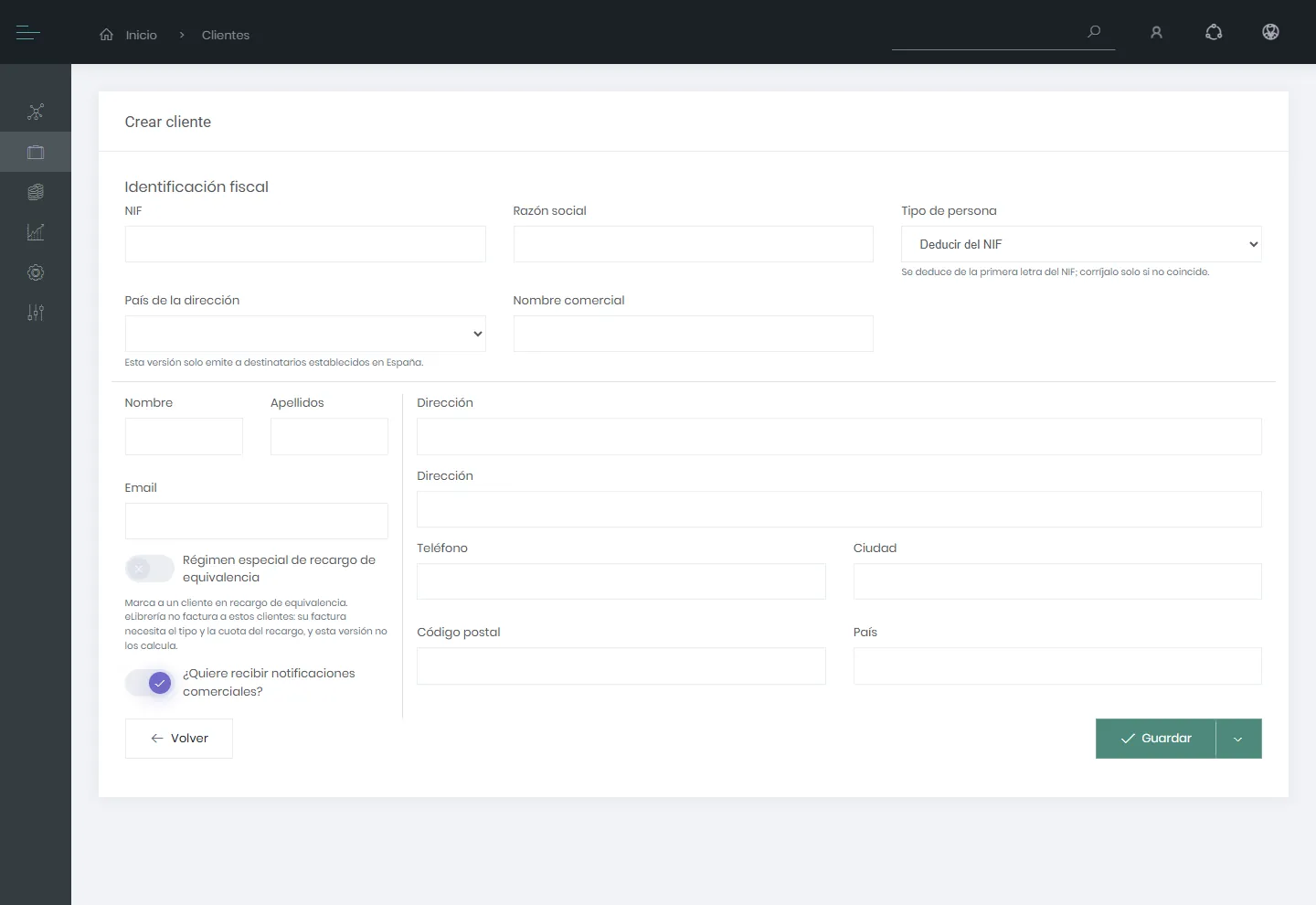Turn off commercial notifications toggle

pyautogui.click(x=149, y=683)
